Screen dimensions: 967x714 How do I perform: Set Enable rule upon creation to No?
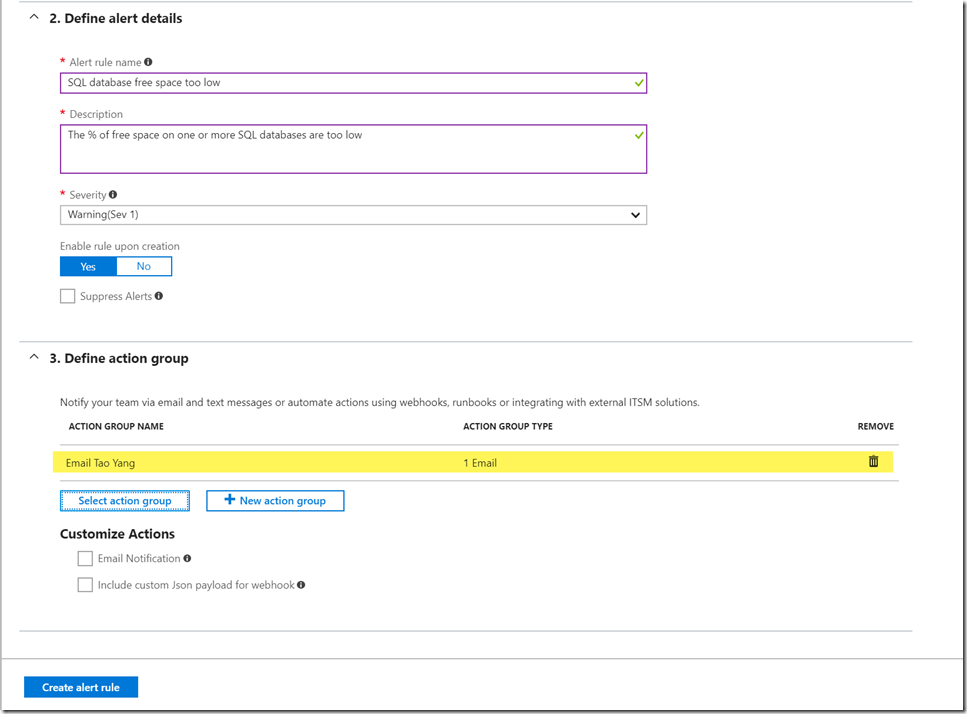pos(144,266)
